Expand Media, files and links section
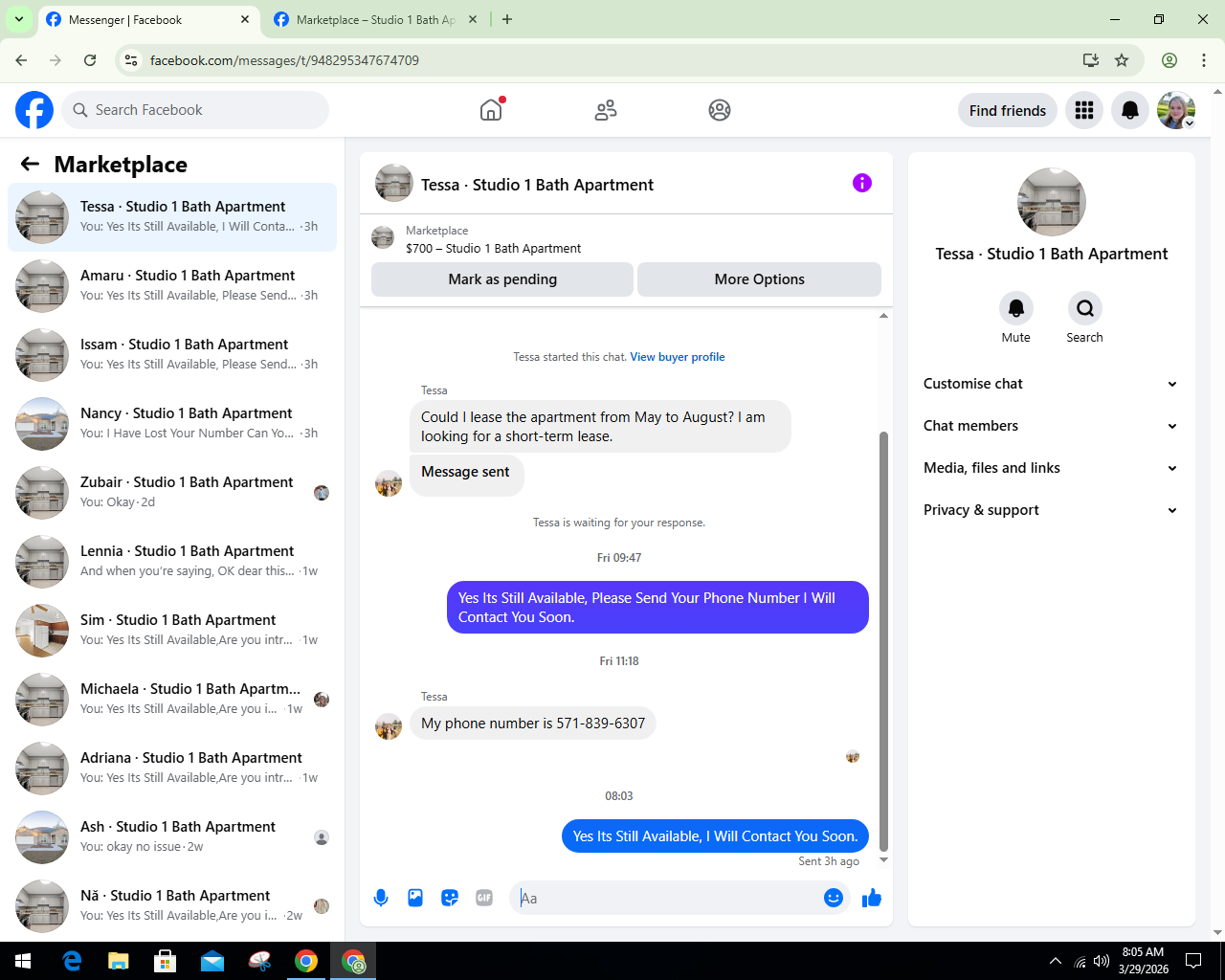 (x=1051, y=468)
